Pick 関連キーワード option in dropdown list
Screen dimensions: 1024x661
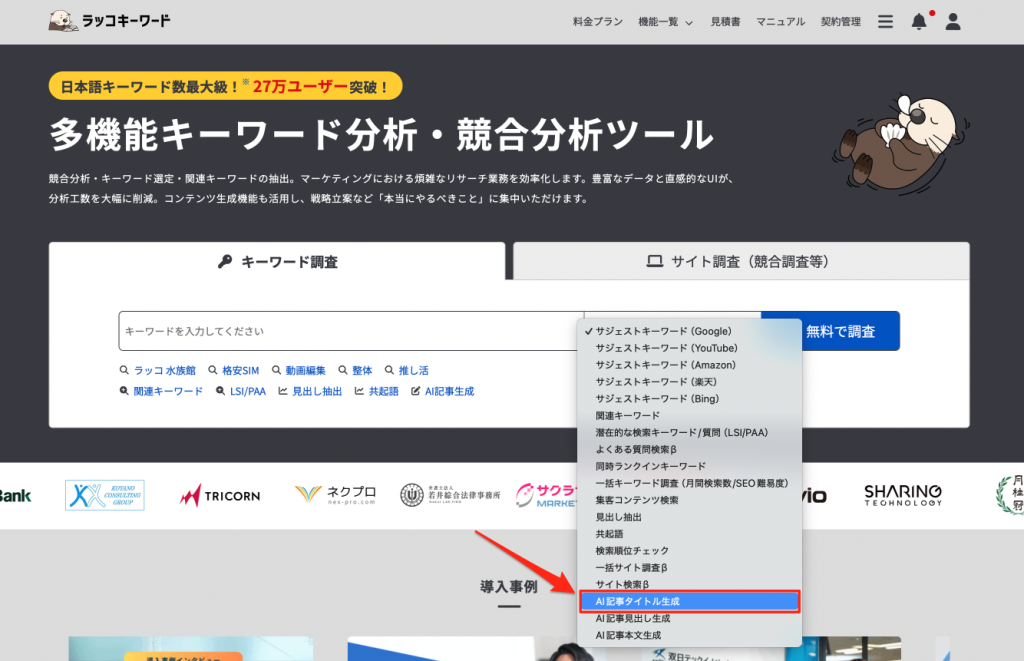(x=627, y=415)
